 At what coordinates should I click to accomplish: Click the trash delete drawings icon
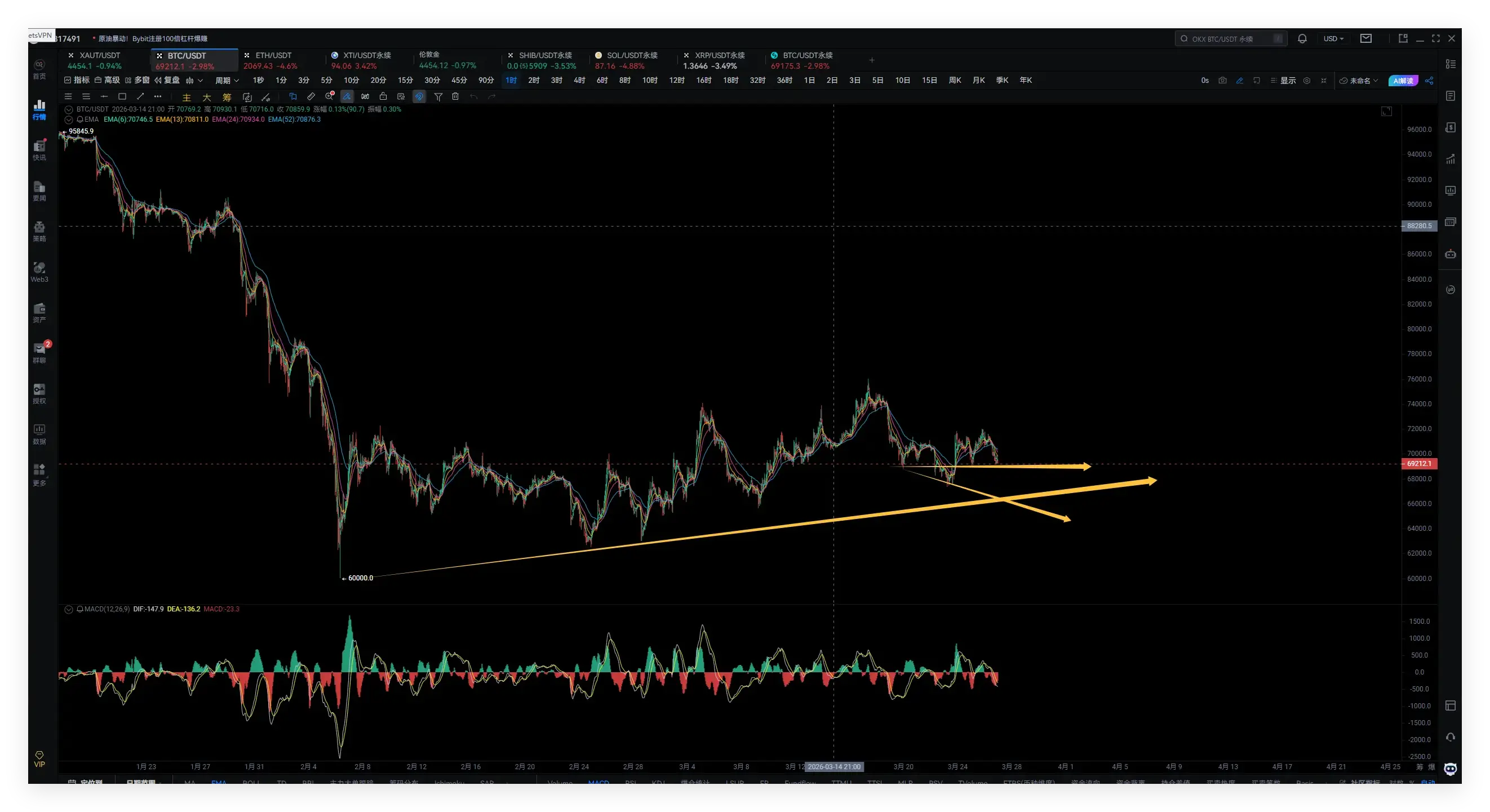coord(455,96)
